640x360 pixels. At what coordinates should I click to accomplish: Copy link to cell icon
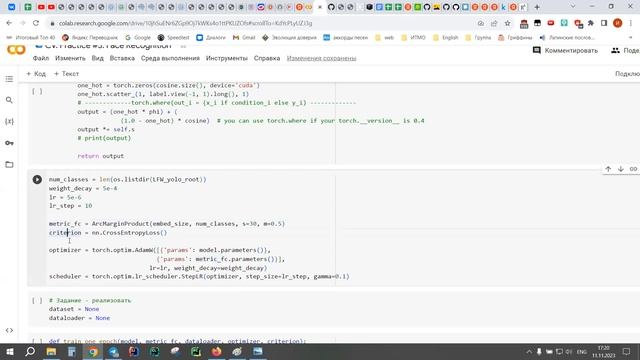633,169
